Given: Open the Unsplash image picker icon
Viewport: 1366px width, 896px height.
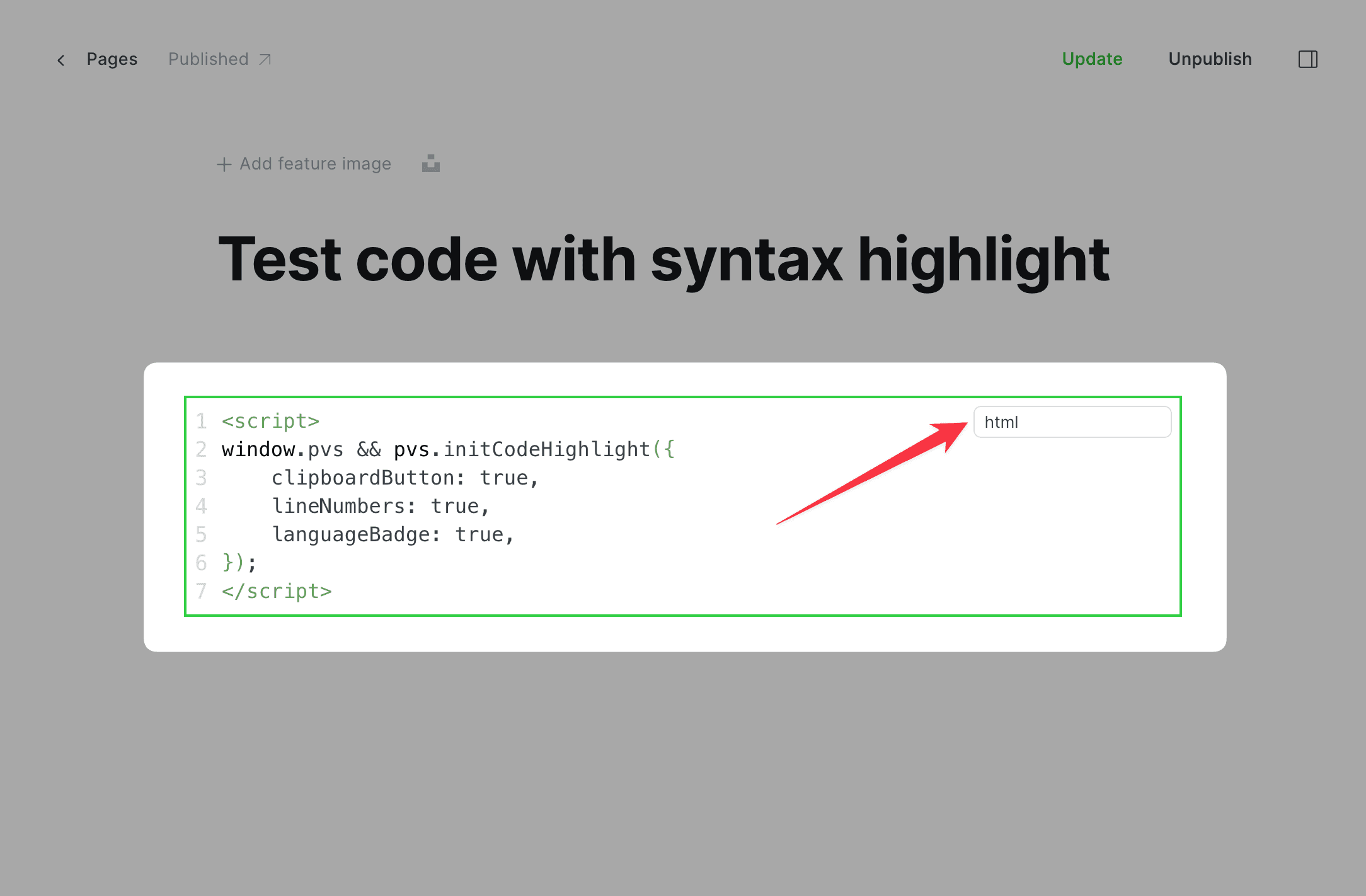Looking at the screenshot, I should tap(430, 163).
